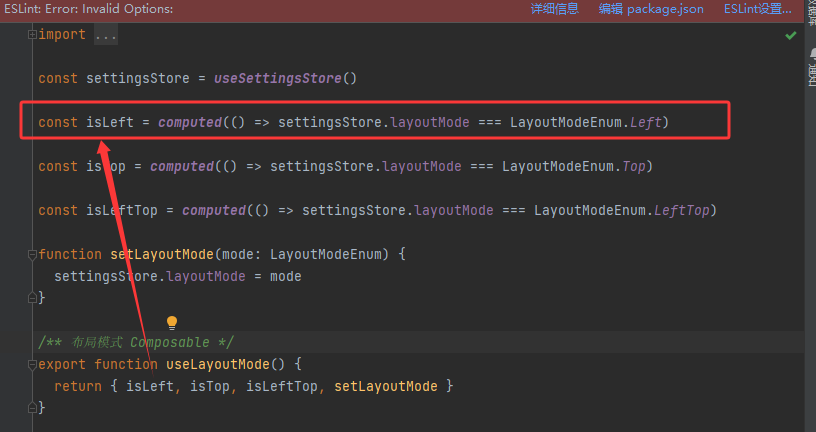This screenshot has height=432, width=816.
Task: Click layoutMode property in isLeft line
Action: tap(430, 122)
